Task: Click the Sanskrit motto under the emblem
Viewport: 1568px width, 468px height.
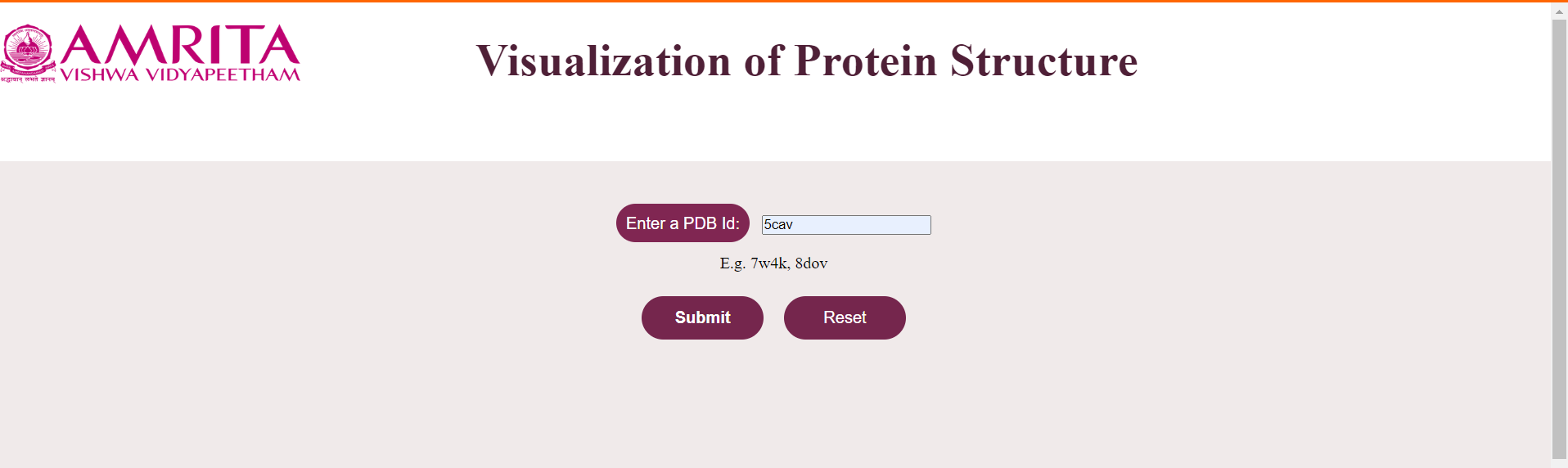Action: 28,79
